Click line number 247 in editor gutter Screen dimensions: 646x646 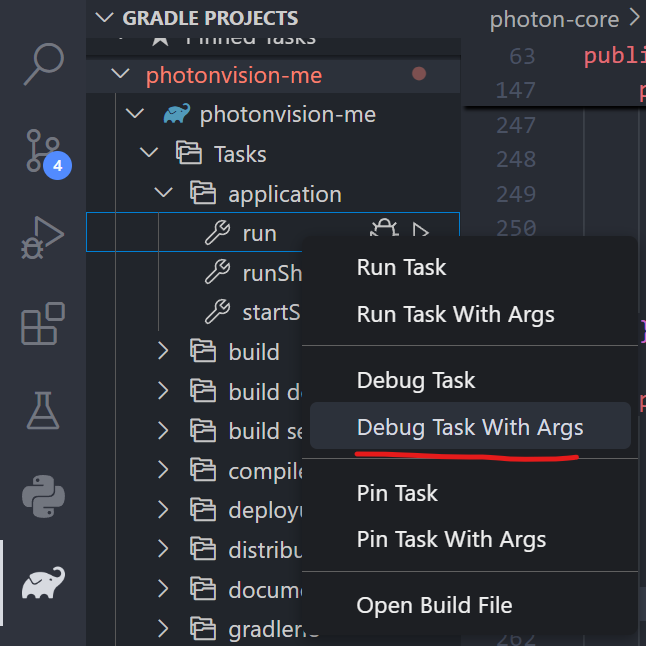pyautogui.click(x=516, y=125)
